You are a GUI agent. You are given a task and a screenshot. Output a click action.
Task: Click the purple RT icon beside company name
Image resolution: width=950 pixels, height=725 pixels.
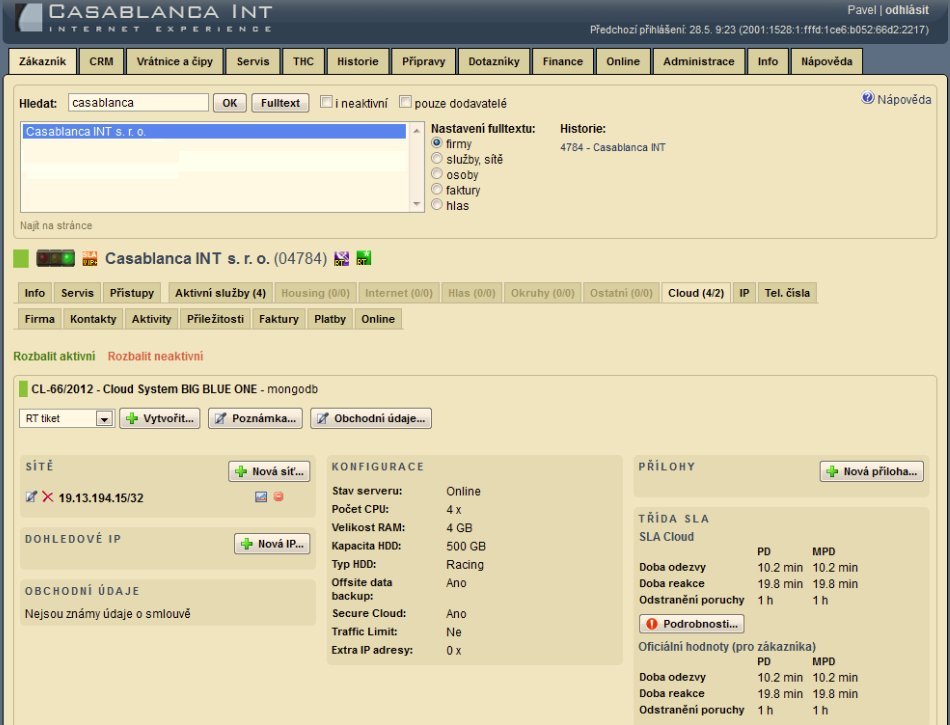[342, 259]
